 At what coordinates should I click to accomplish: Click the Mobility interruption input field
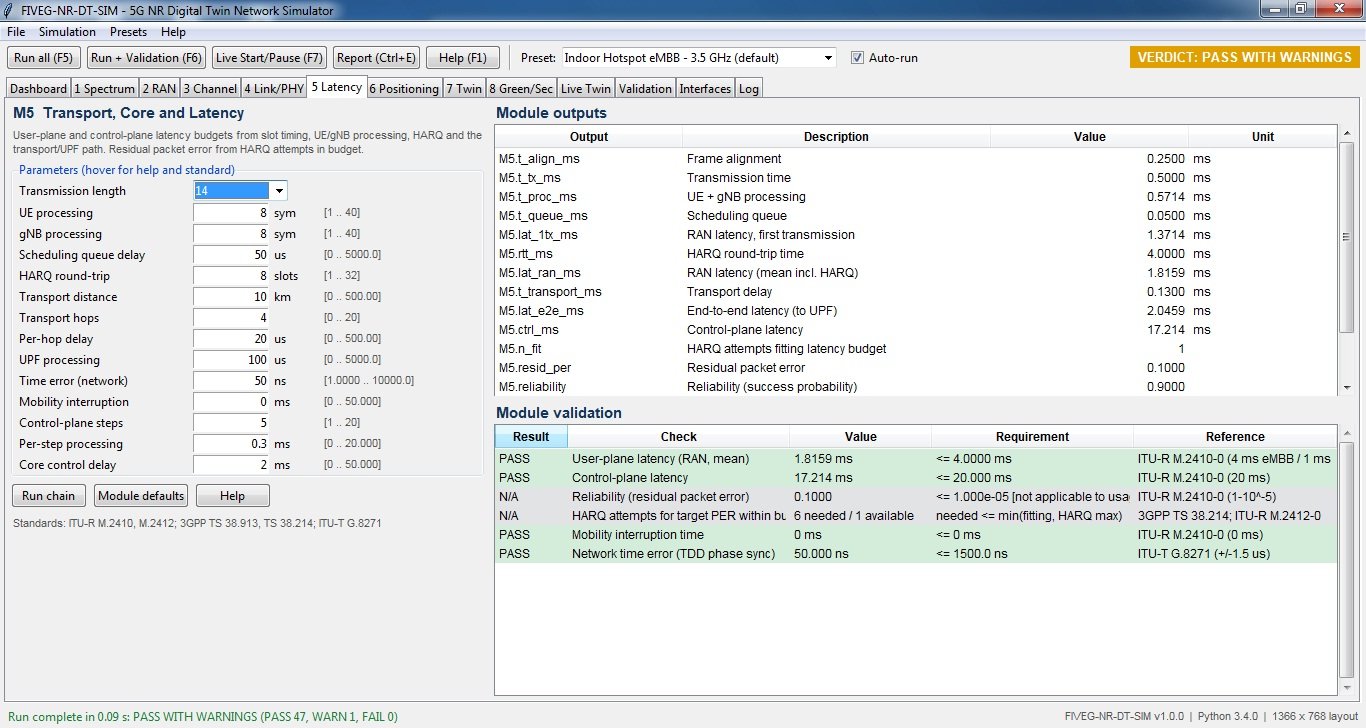coord(231,401)
